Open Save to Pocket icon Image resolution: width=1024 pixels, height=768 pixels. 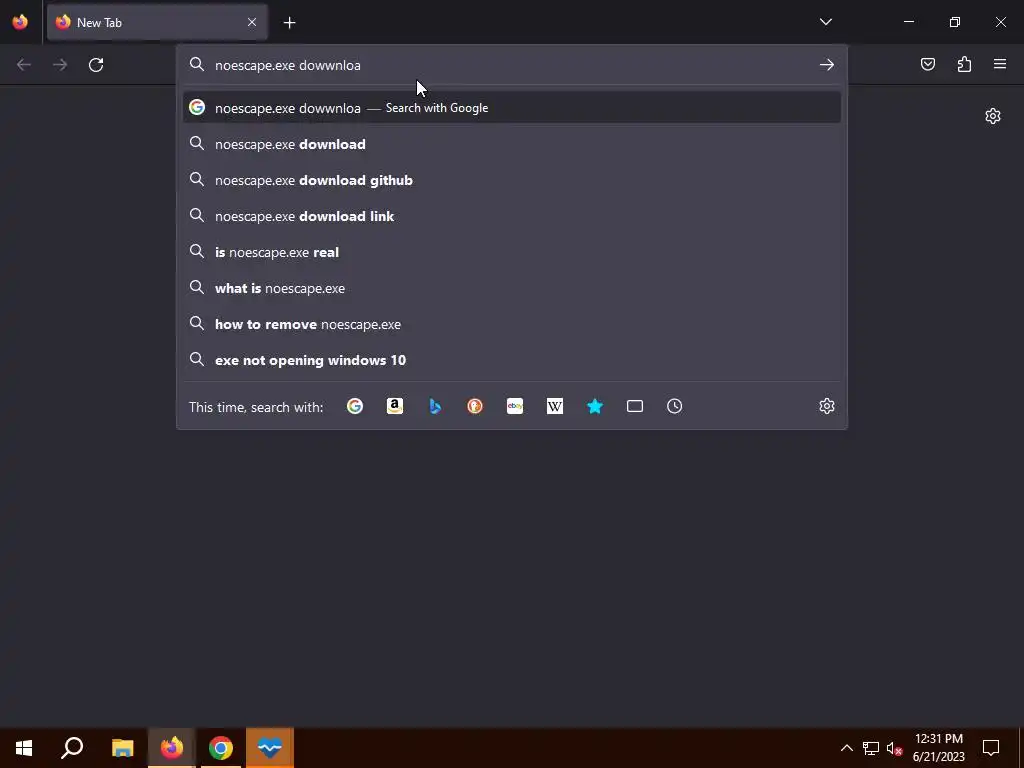[x=927, y=64]
